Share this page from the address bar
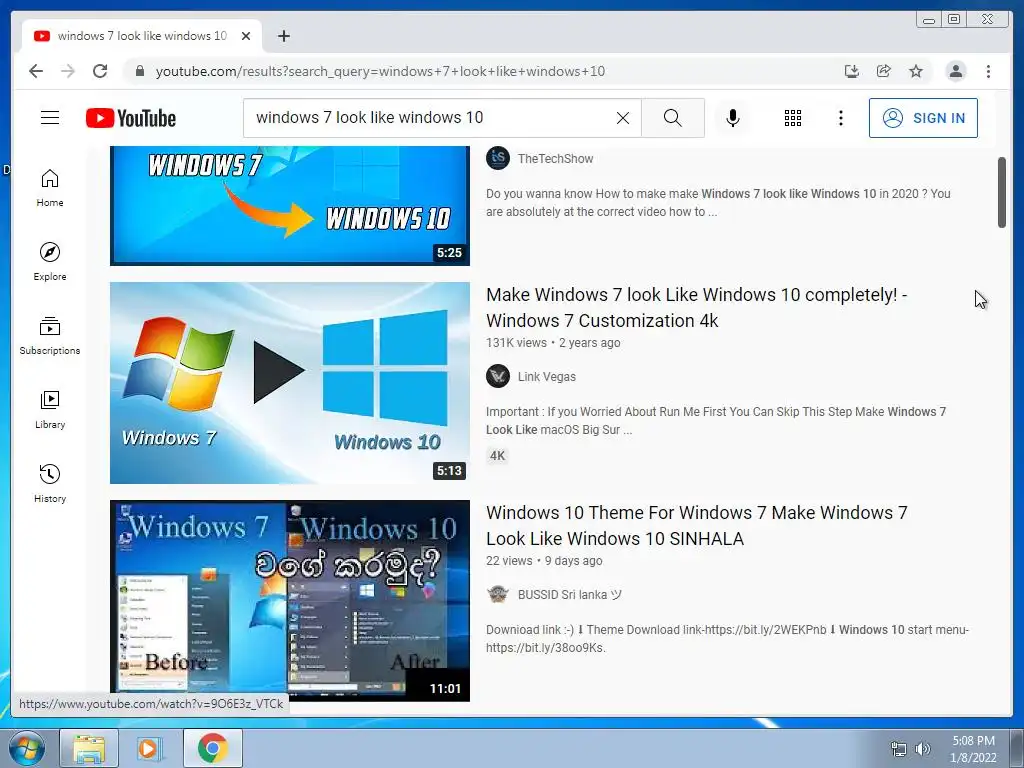Viewport: 1024px width, 768px height. 884,71
